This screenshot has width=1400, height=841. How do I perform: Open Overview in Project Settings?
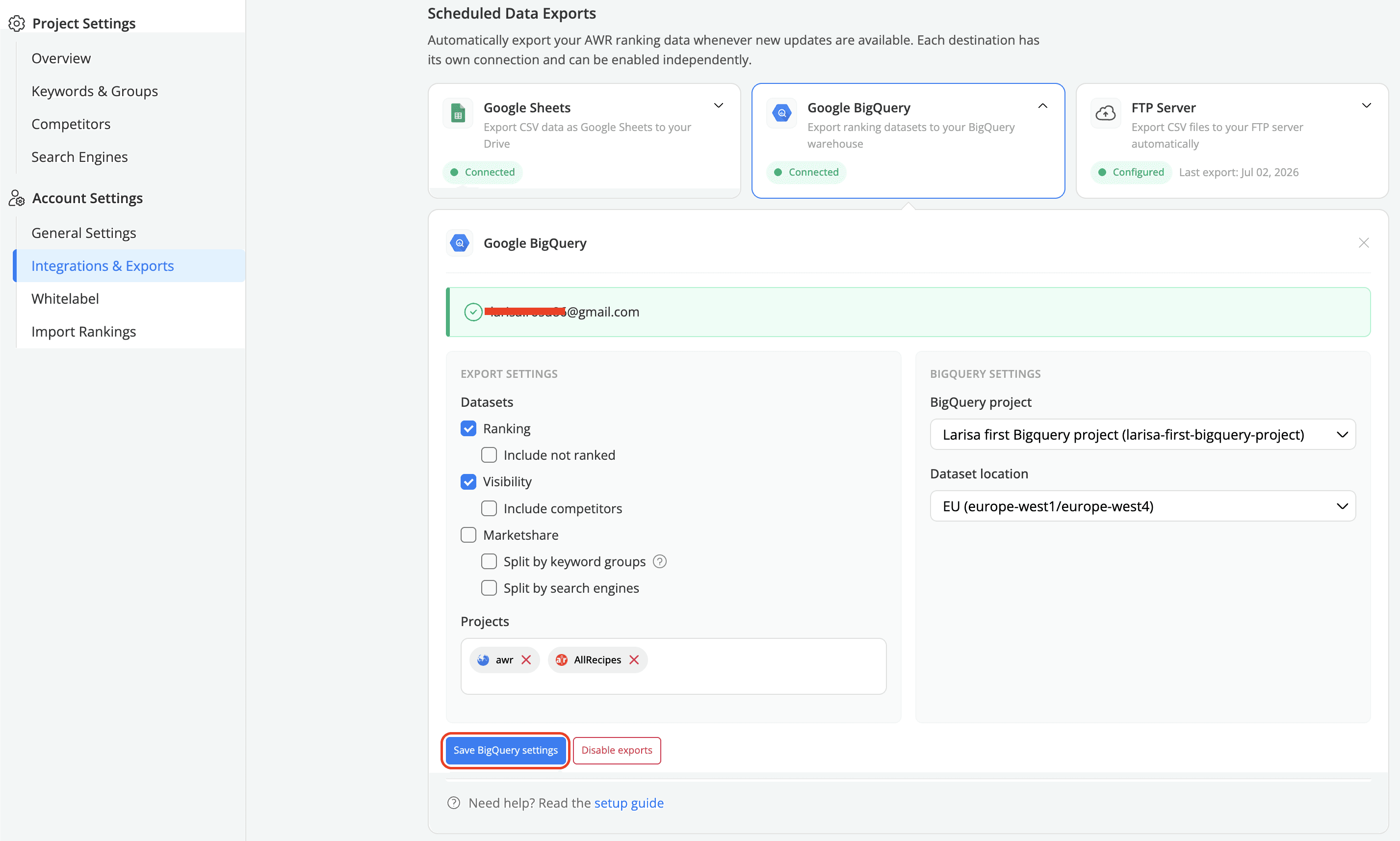pos(61,58)
